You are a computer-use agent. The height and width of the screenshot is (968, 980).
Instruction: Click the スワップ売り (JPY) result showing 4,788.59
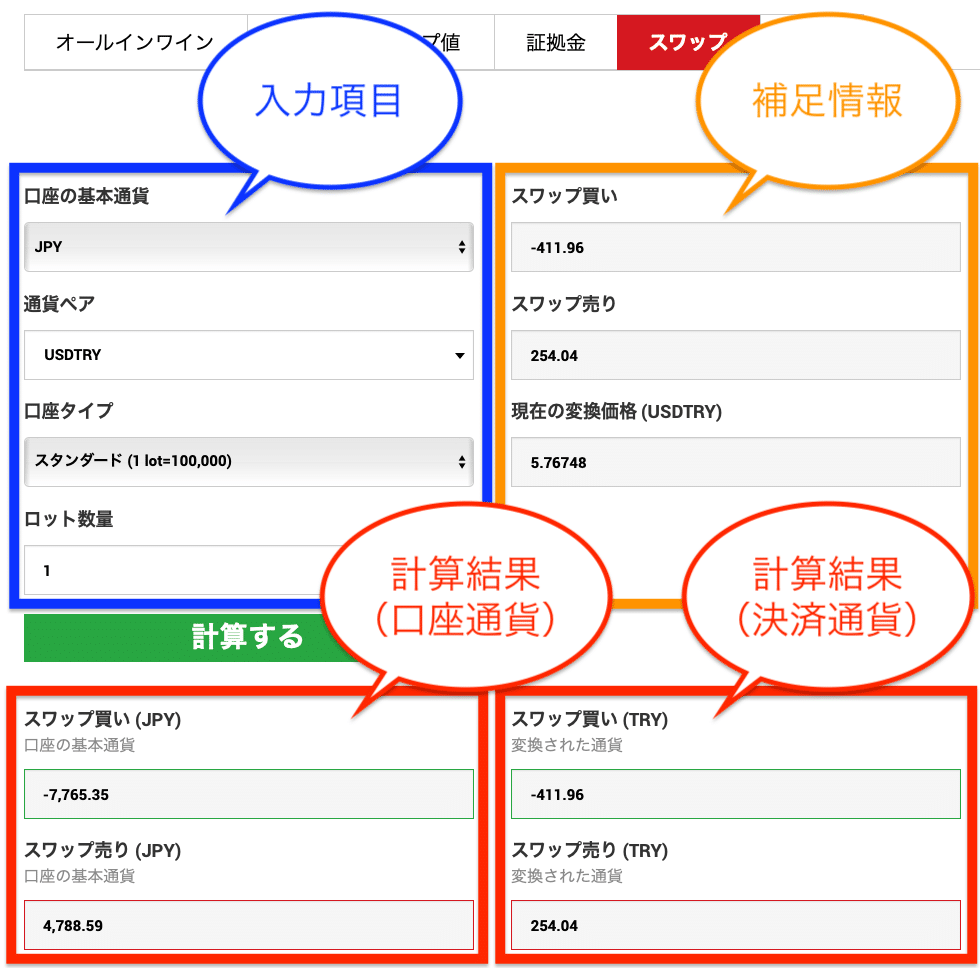click(x=248, y=925)
